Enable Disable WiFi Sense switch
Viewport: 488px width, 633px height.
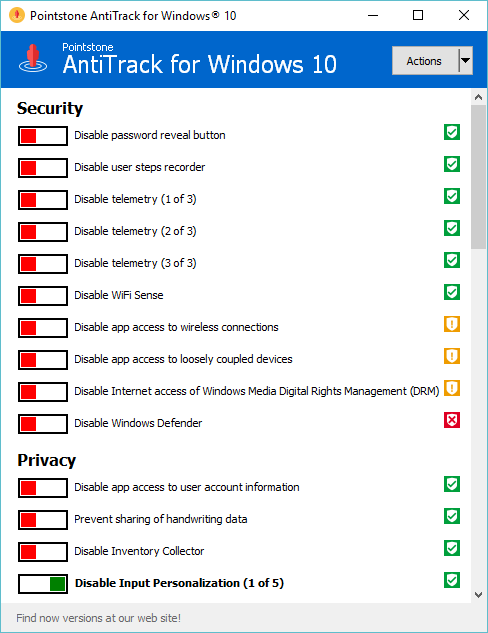43,296
